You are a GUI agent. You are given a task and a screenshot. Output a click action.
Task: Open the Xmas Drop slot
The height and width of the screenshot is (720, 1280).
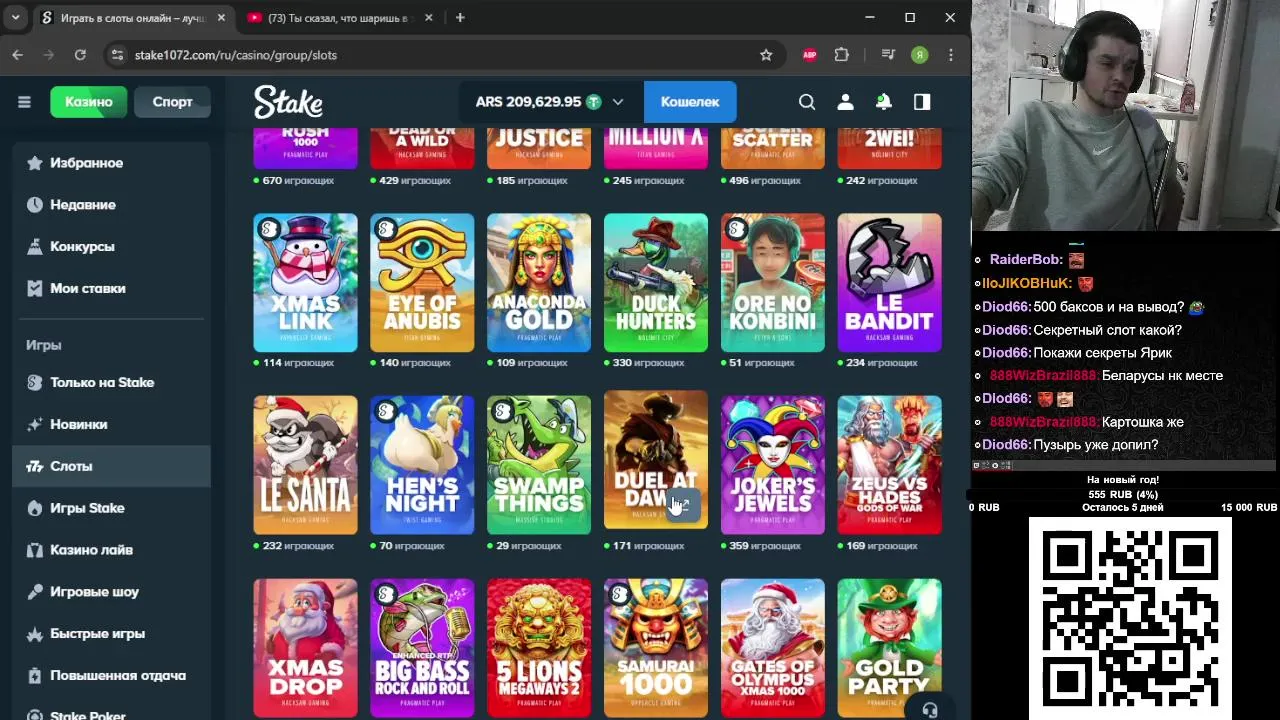coord(305,648)
